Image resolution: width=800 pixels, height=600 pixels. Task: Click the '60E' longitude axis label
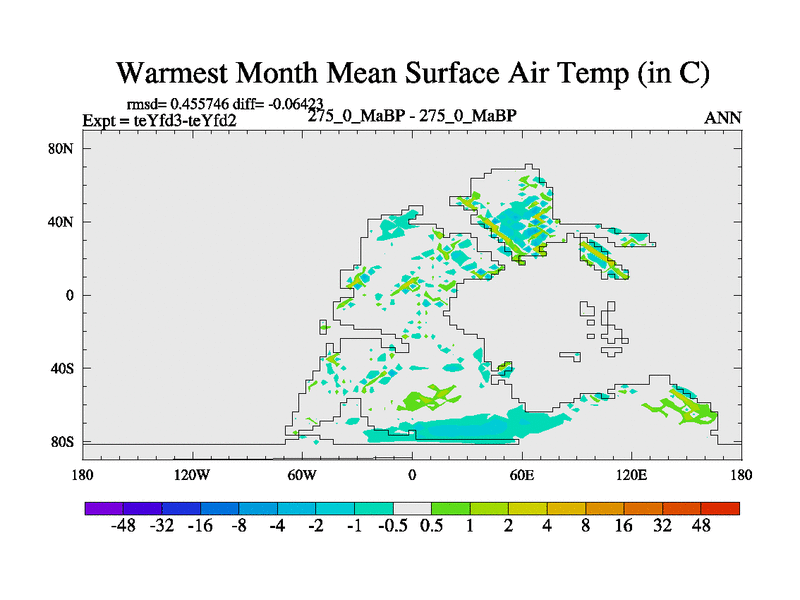521,472
